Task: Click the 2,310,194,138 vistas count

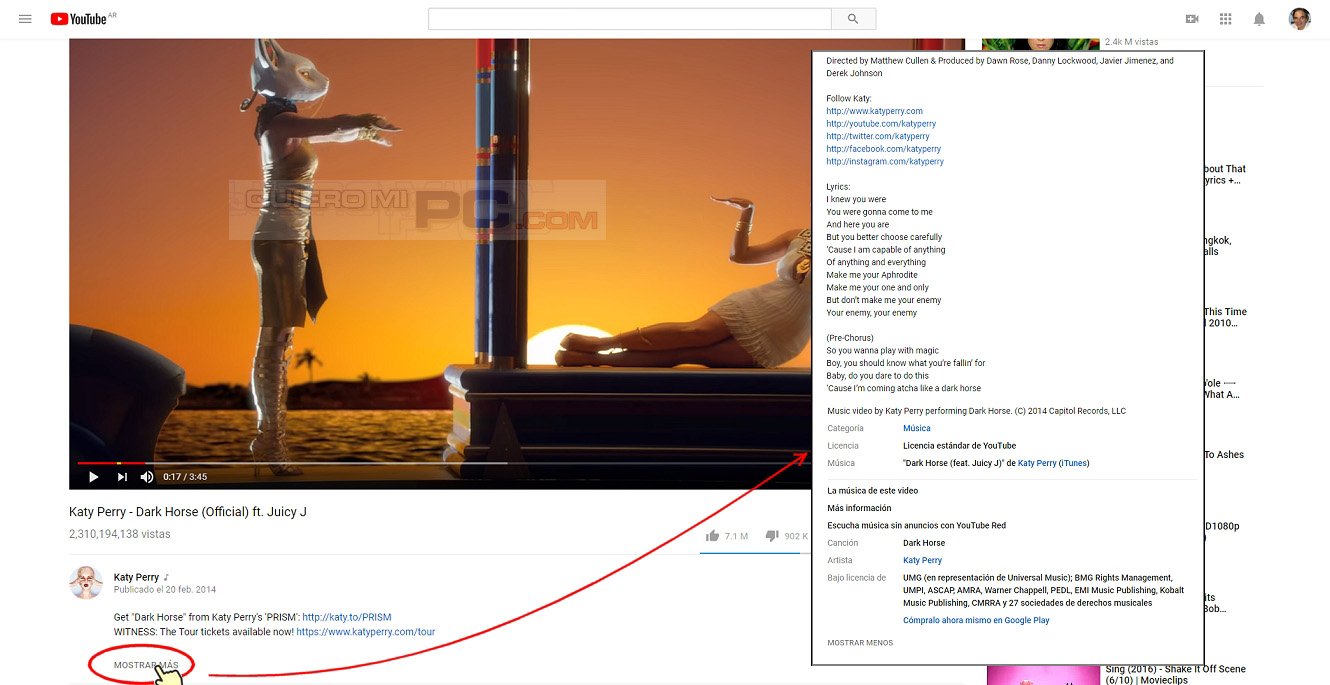Action: click(120, 534)
